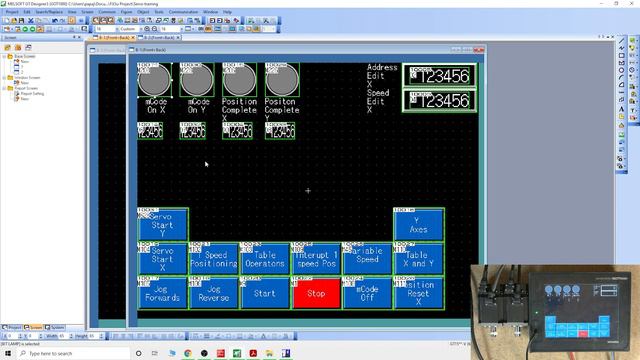Switch to the Project tab at panel bottom

point(12,327)
